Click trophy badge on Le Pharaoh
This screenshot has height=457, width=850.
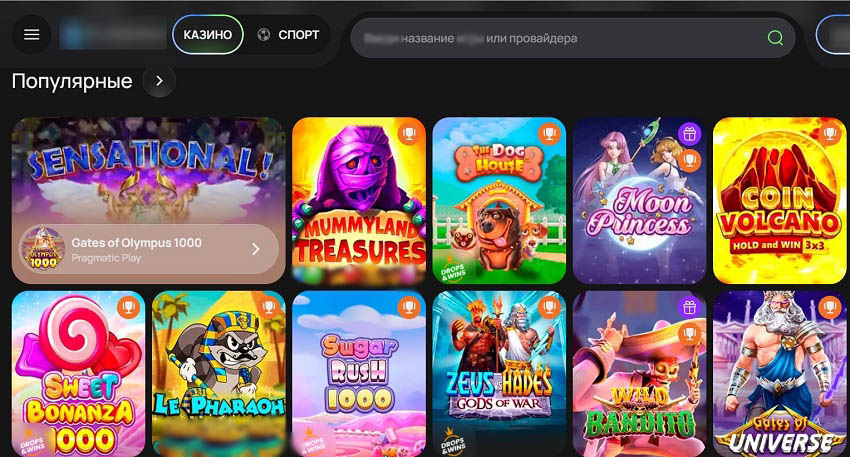click(x=268, y=307)
